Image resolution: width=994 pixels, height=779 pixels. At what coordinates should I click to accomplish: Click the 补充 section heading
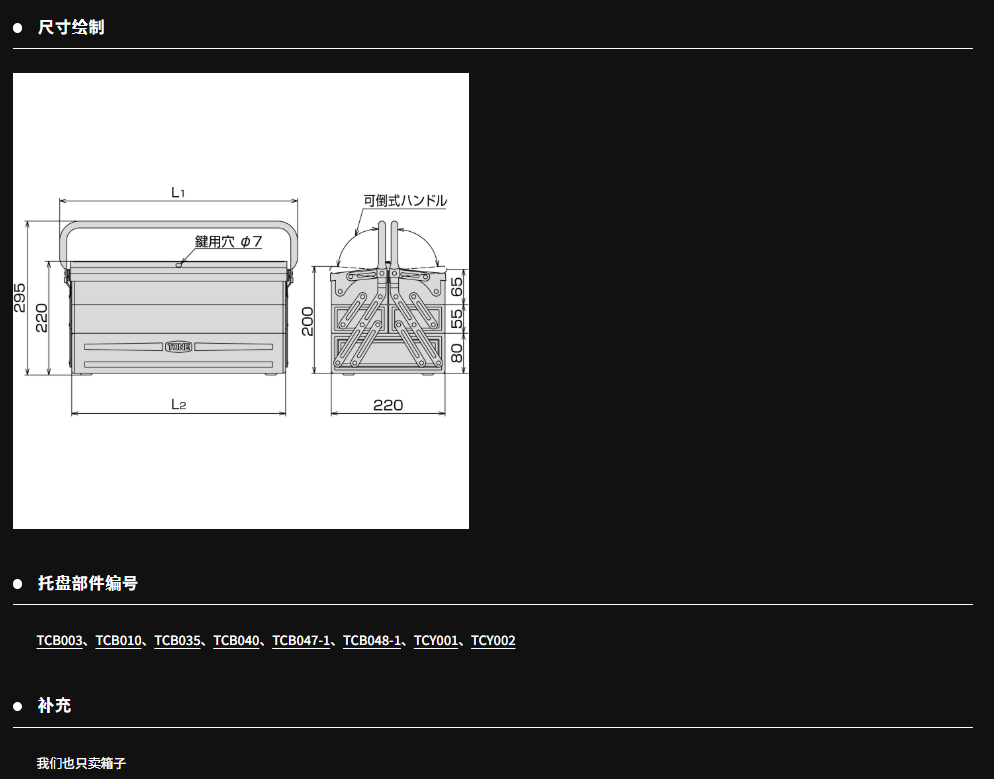tap(55, 706)
